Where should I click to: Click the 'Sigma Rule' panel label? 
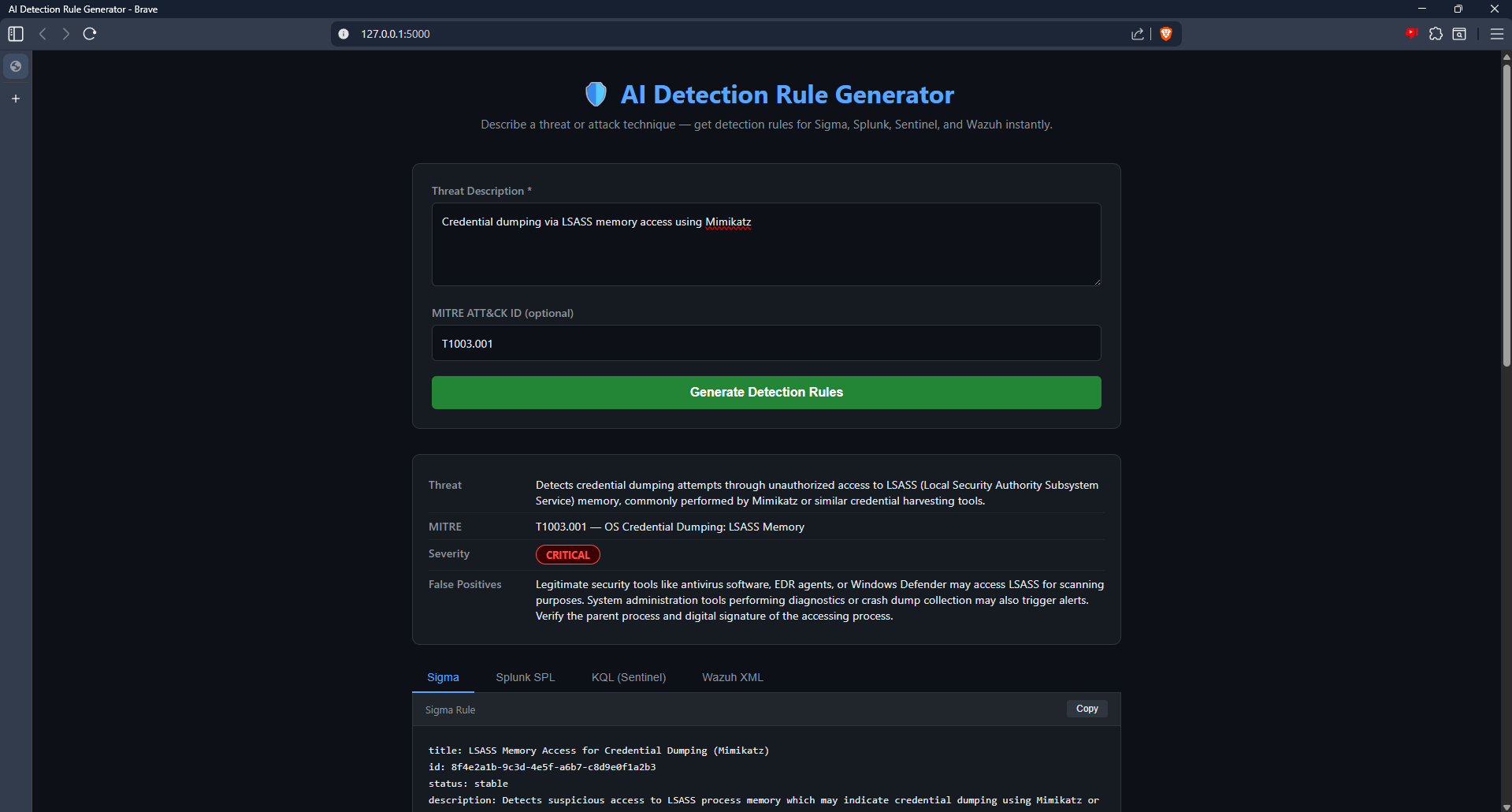(x=450, y=710)
